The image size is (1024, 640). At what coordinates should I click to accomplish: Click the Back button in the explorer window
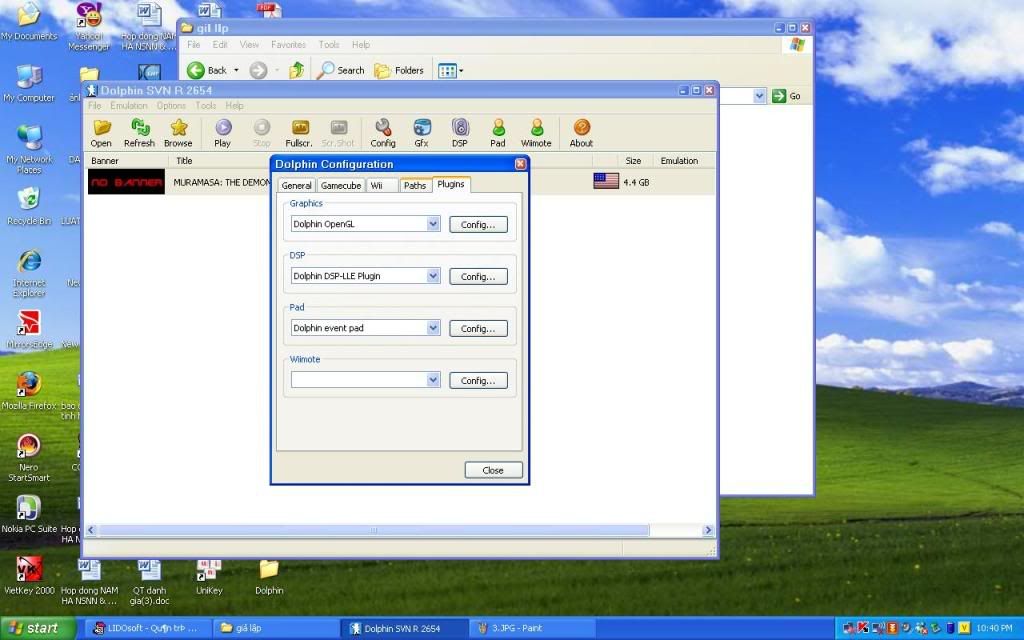(x=206, y=70)
